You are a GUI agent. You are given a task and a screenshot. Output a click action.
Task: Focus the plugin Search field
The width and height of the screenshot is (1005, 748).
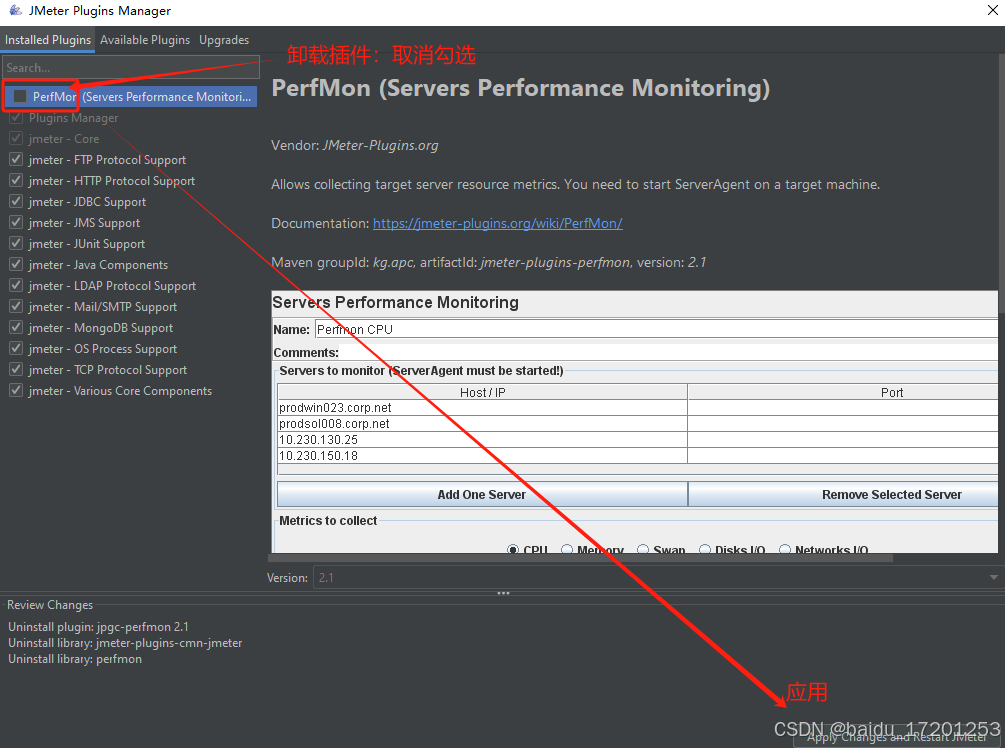[x=131, y=67]
